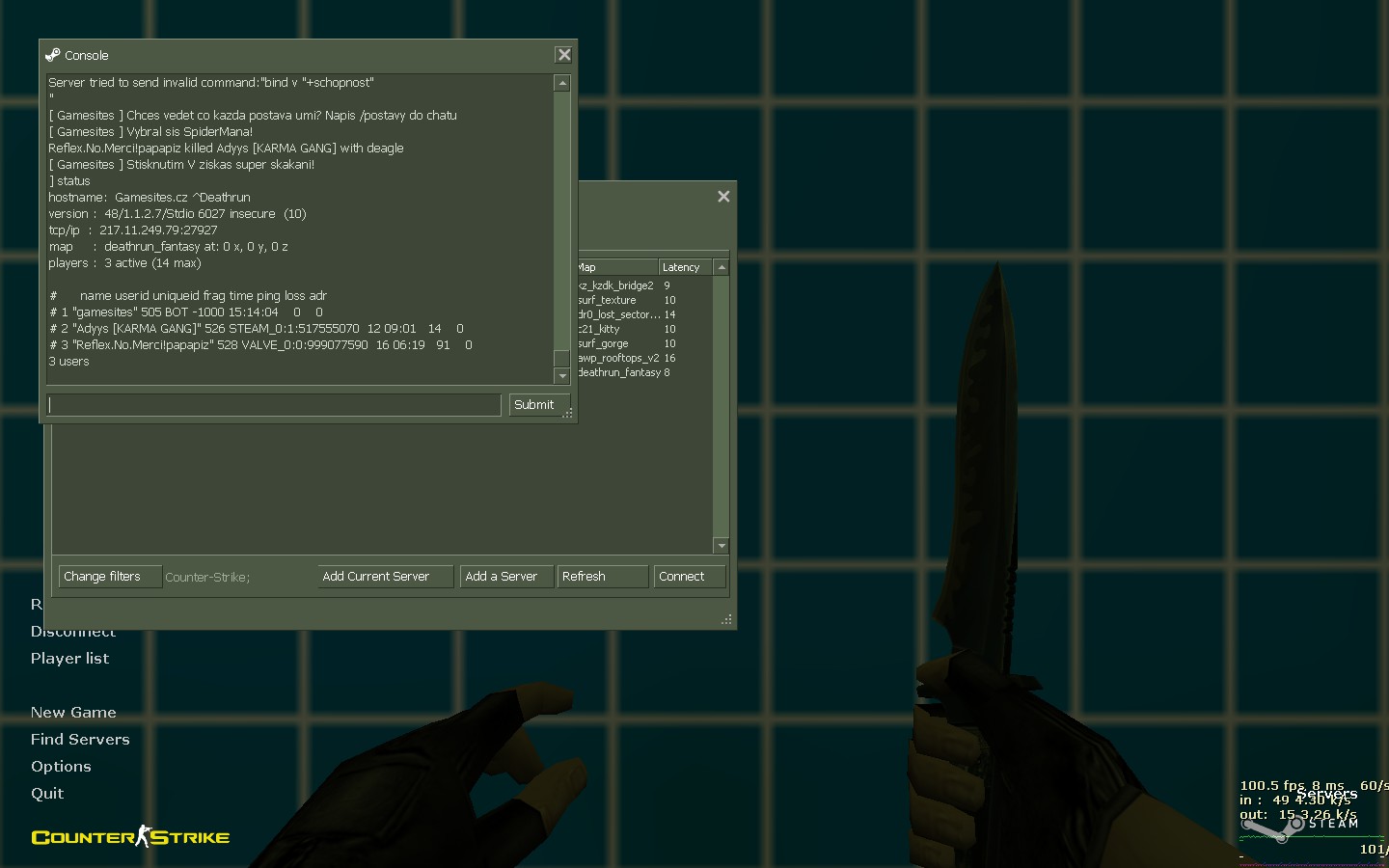
Task: Click the server list scrollbar down arrow
Action: tap(721, 546)
